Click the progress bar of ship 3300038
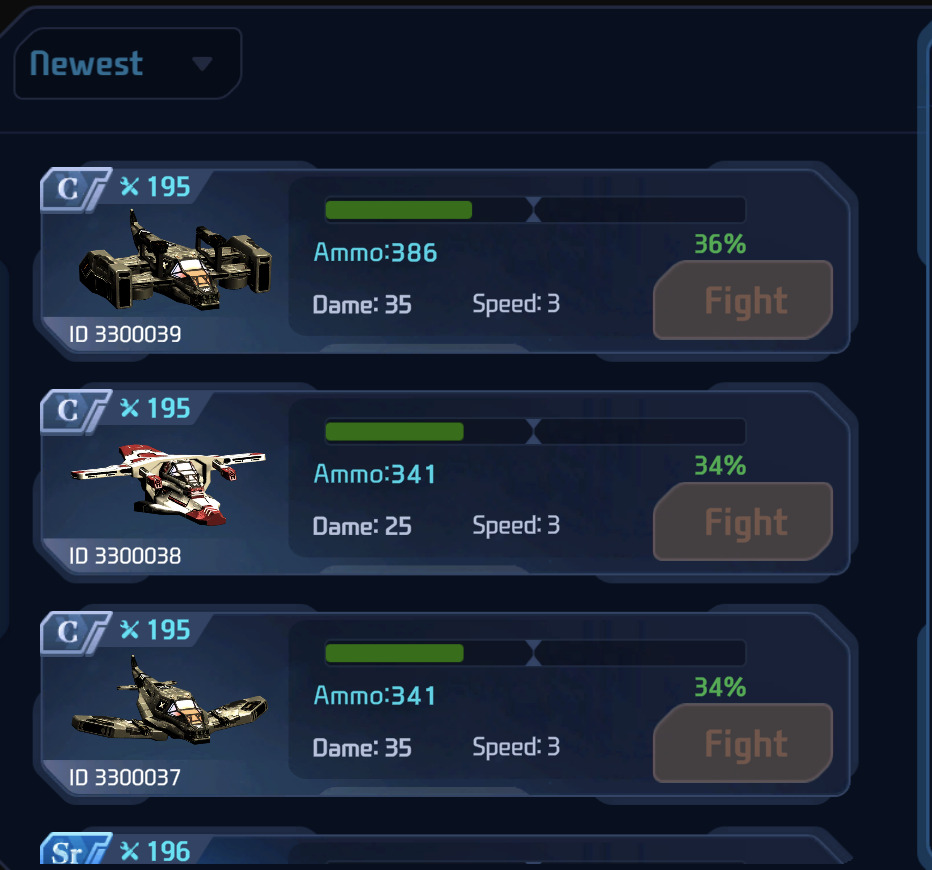 [535, 431]
